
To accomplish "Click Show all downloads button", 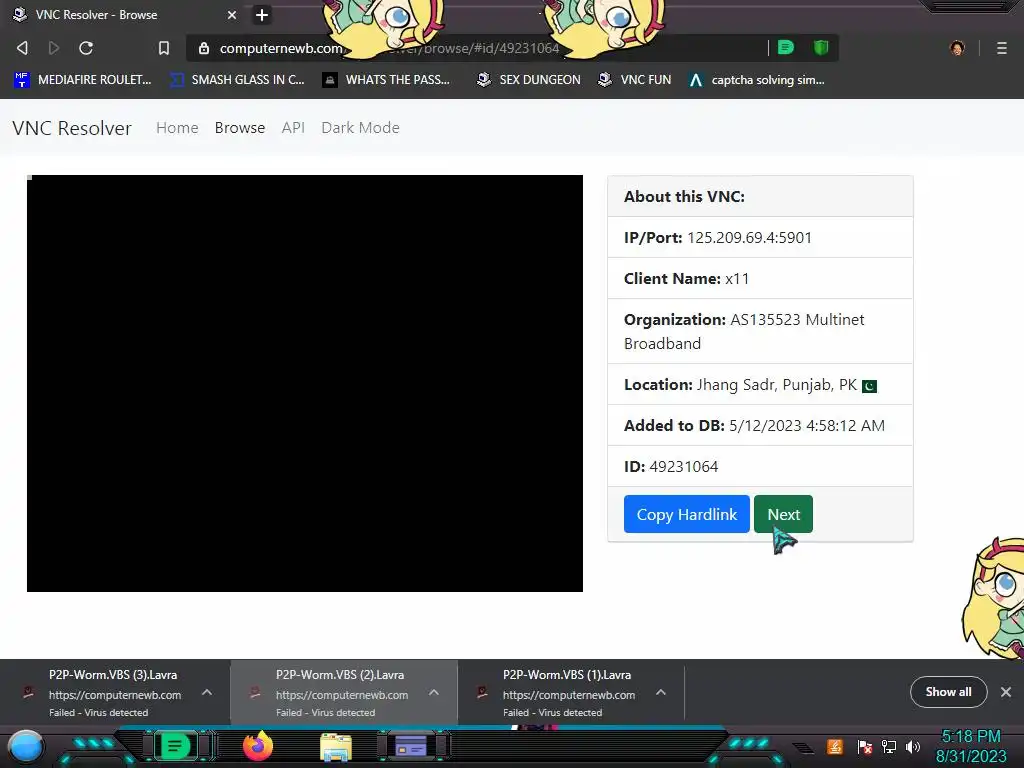I will click(948, 692).
